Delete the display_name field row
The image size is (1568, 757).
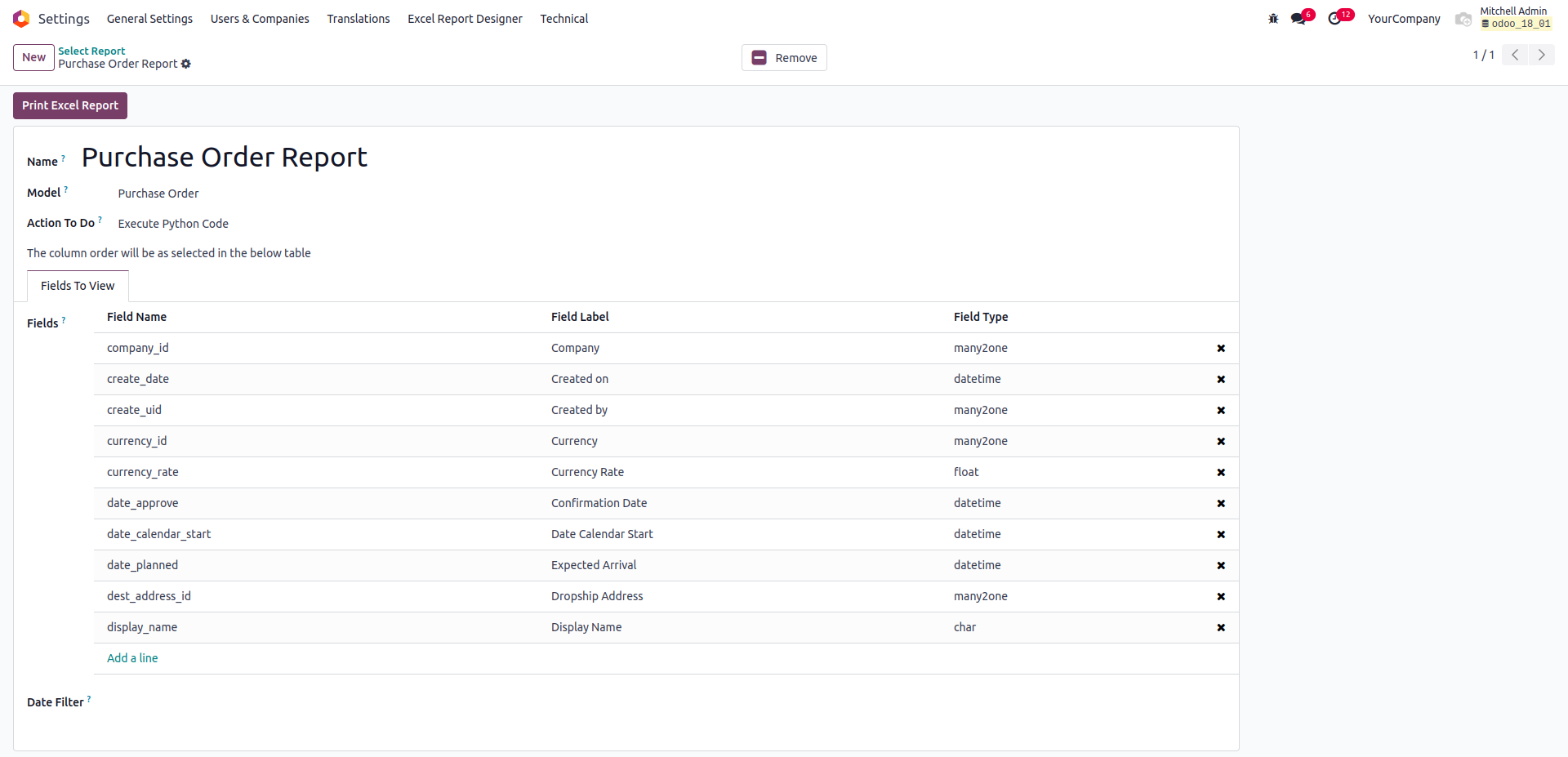tap(1221, 628)
